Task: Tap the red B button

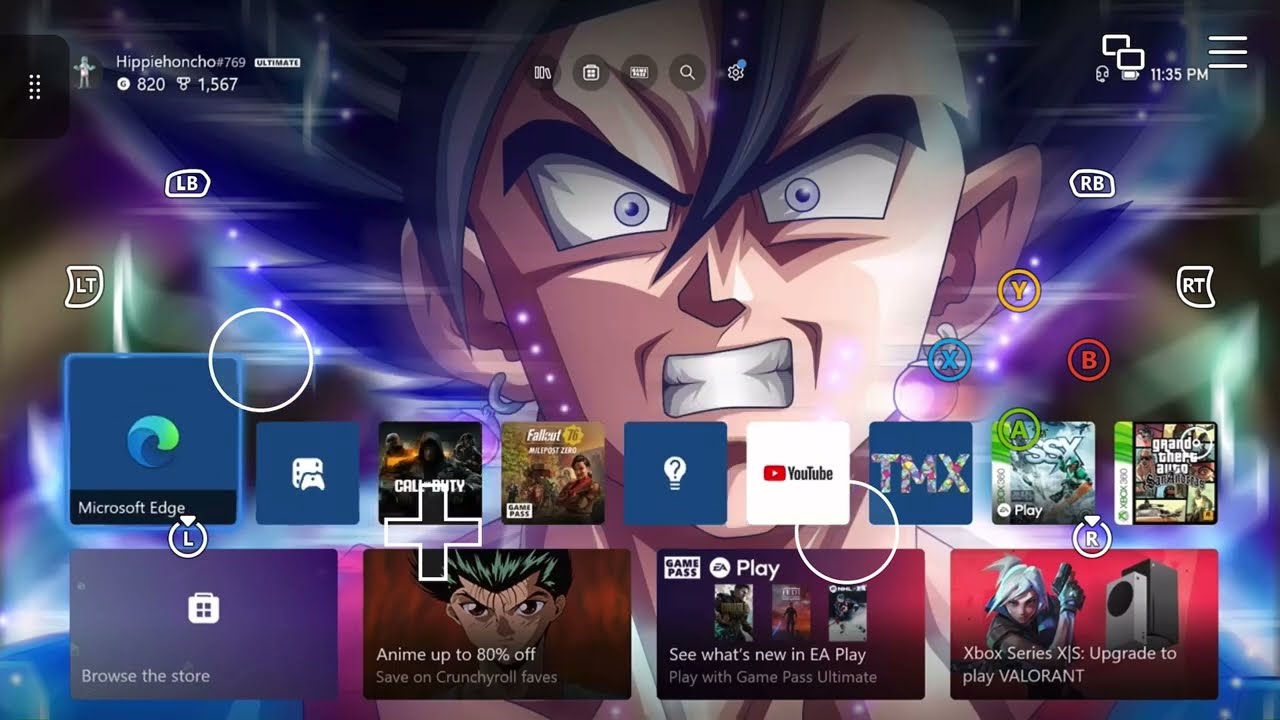Action: [1089, 360]
